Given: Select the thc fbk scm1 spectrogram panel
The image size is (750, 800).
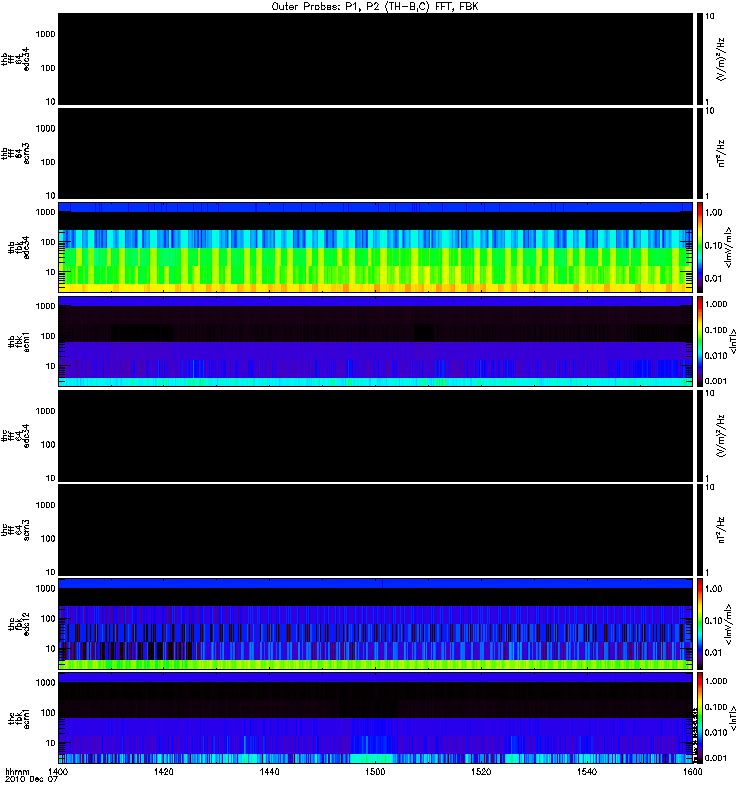Looking at the screenshot, I should pyautogui.click(x=376, y=718).
